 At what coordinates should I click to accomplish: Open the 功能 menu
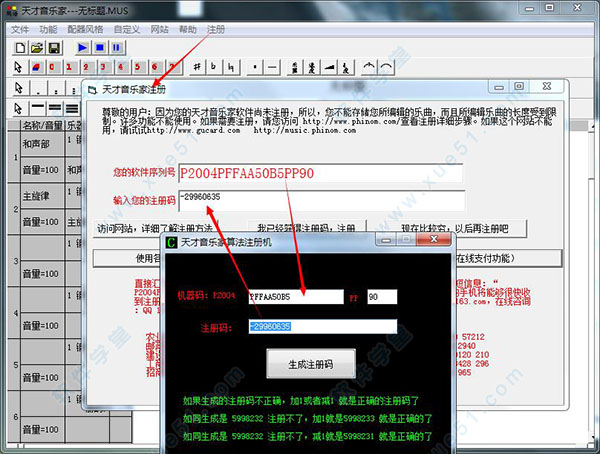pyautogui.click(x=48, y=29)
